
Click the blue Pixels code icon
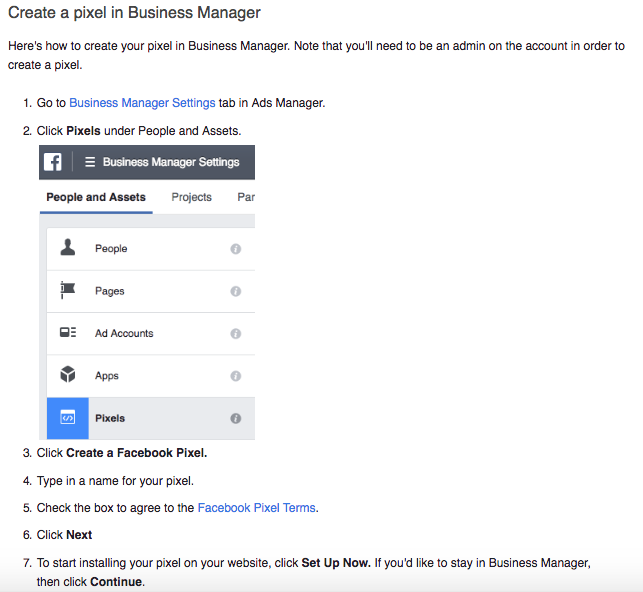[x=68, y=418]
